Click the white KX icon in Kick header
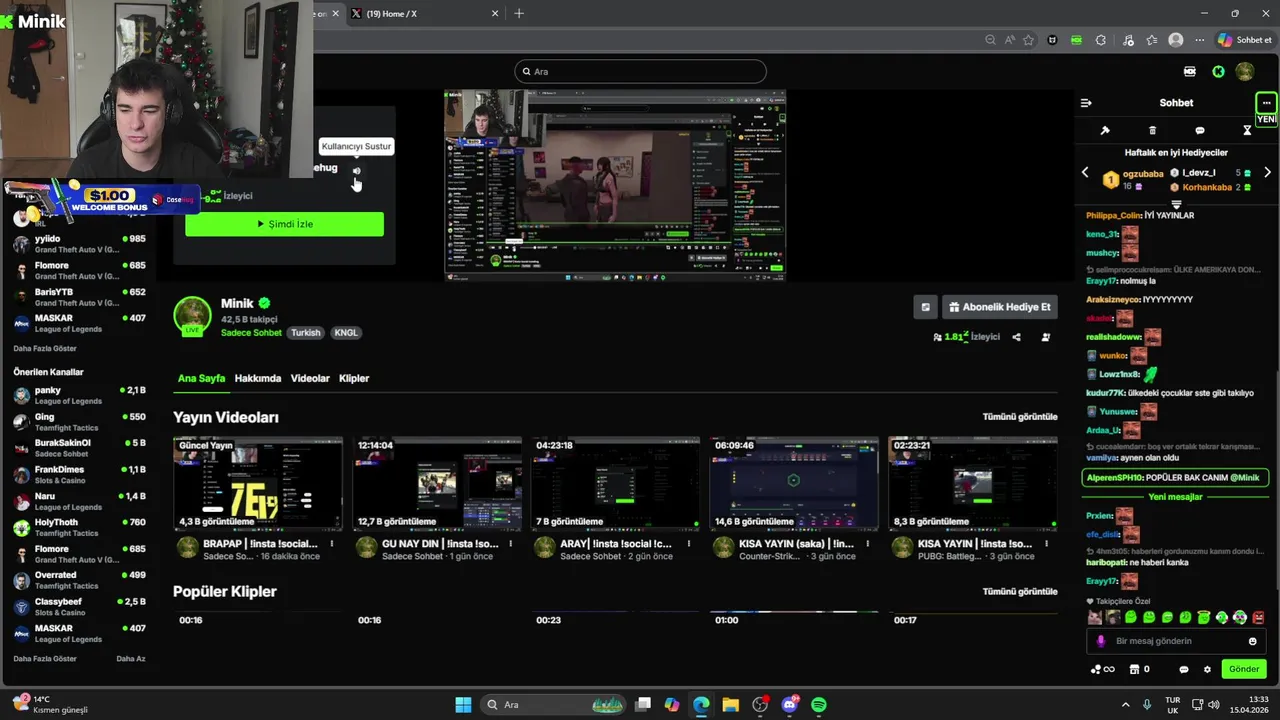The width and height of the screenshot is (1280, 720). (x=1190, y=71)
